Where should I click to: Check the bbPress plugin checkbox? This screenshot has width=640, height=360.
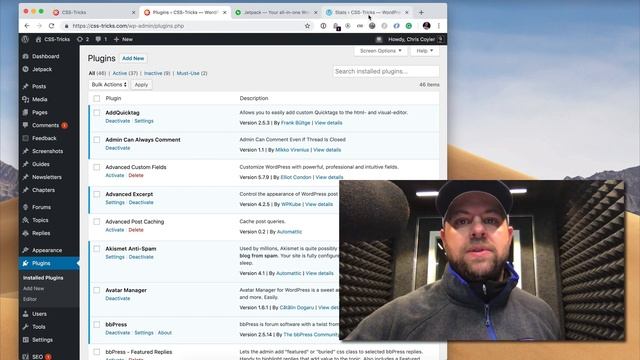(x=97, y=324)
